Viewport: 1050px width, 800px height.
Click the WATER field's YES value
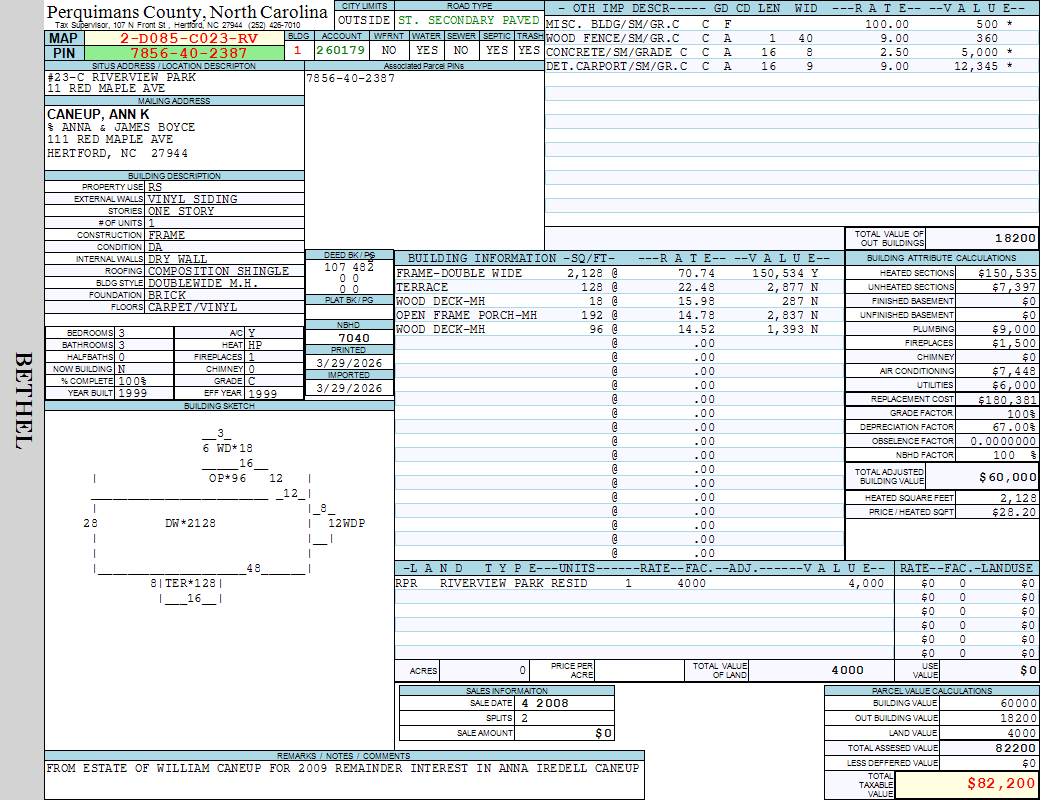[x=427, y=50]
